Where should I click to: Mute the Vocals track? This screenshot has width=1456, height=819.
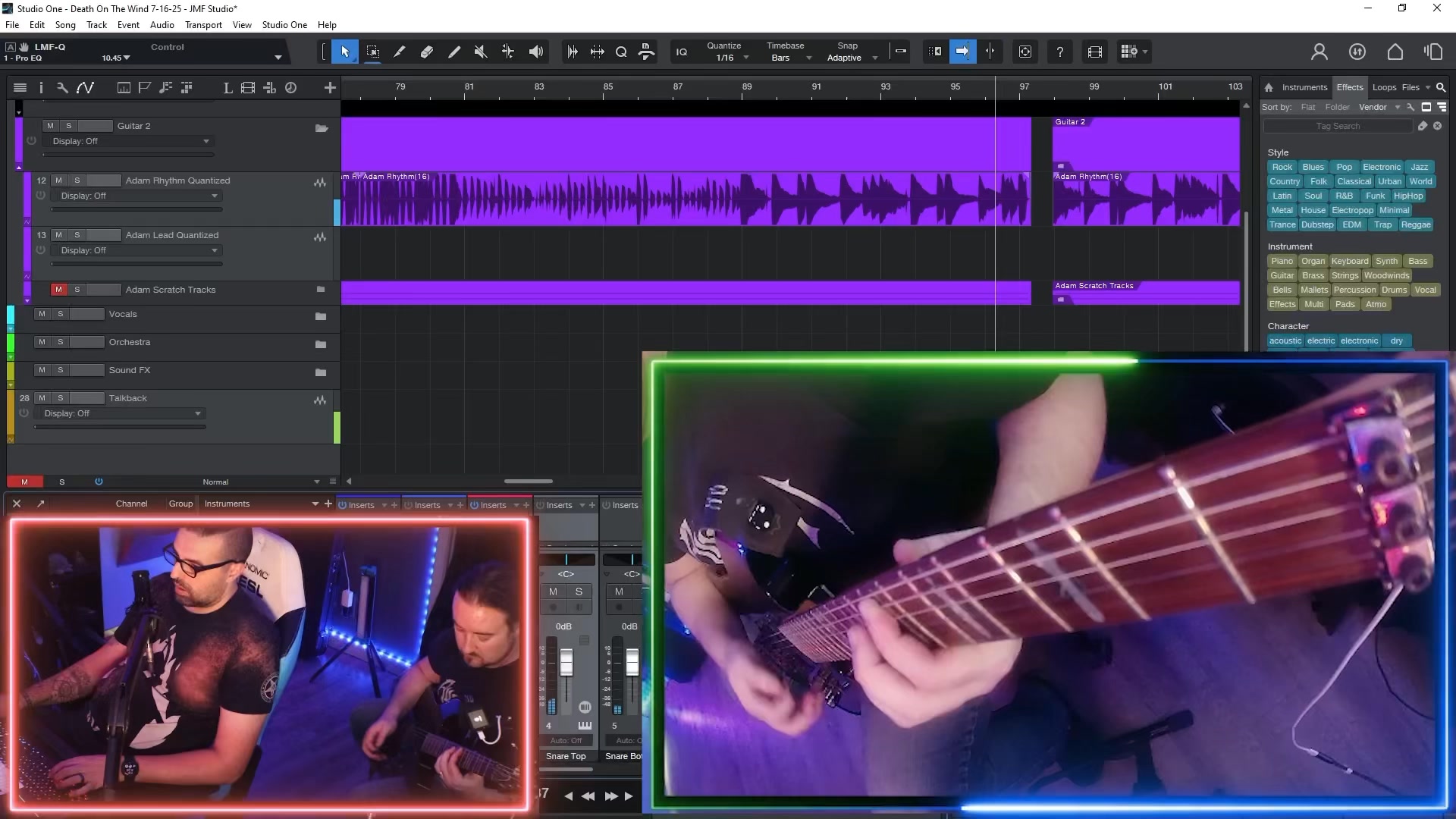coord(42,314)
